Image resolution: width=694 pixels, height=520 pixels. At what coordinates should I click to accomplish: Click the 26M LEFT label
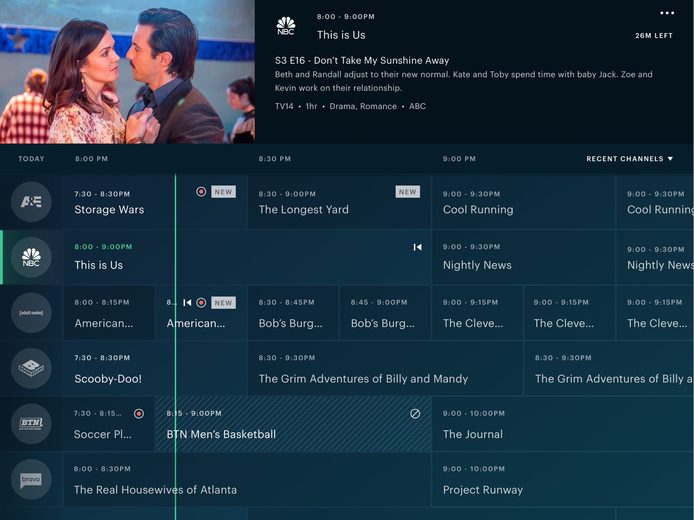tap(654, 35)
